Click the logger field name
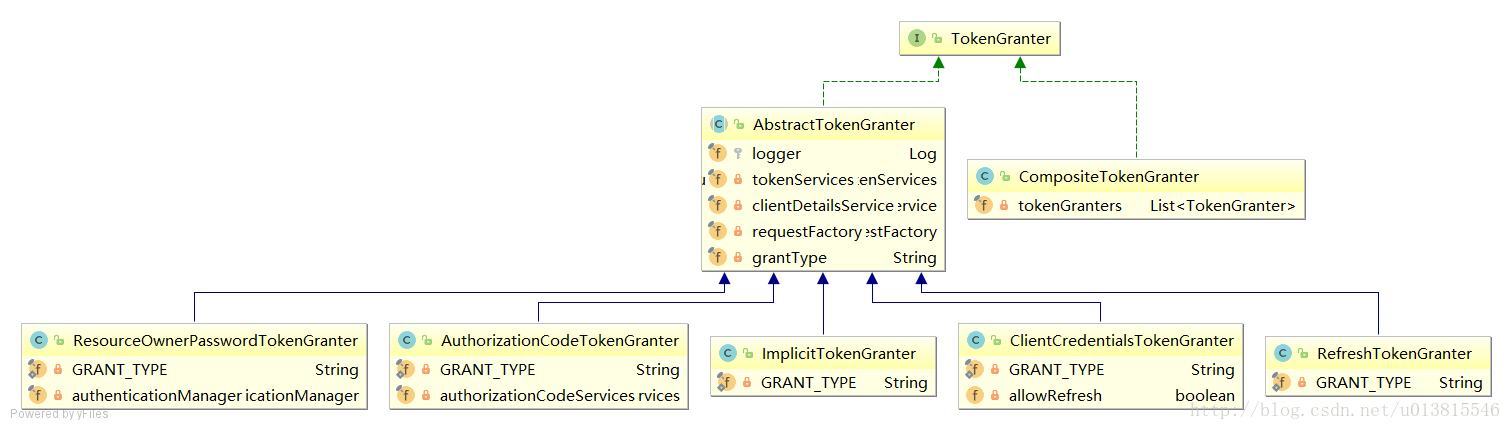 pyautogui.click(x=777, y=154)
